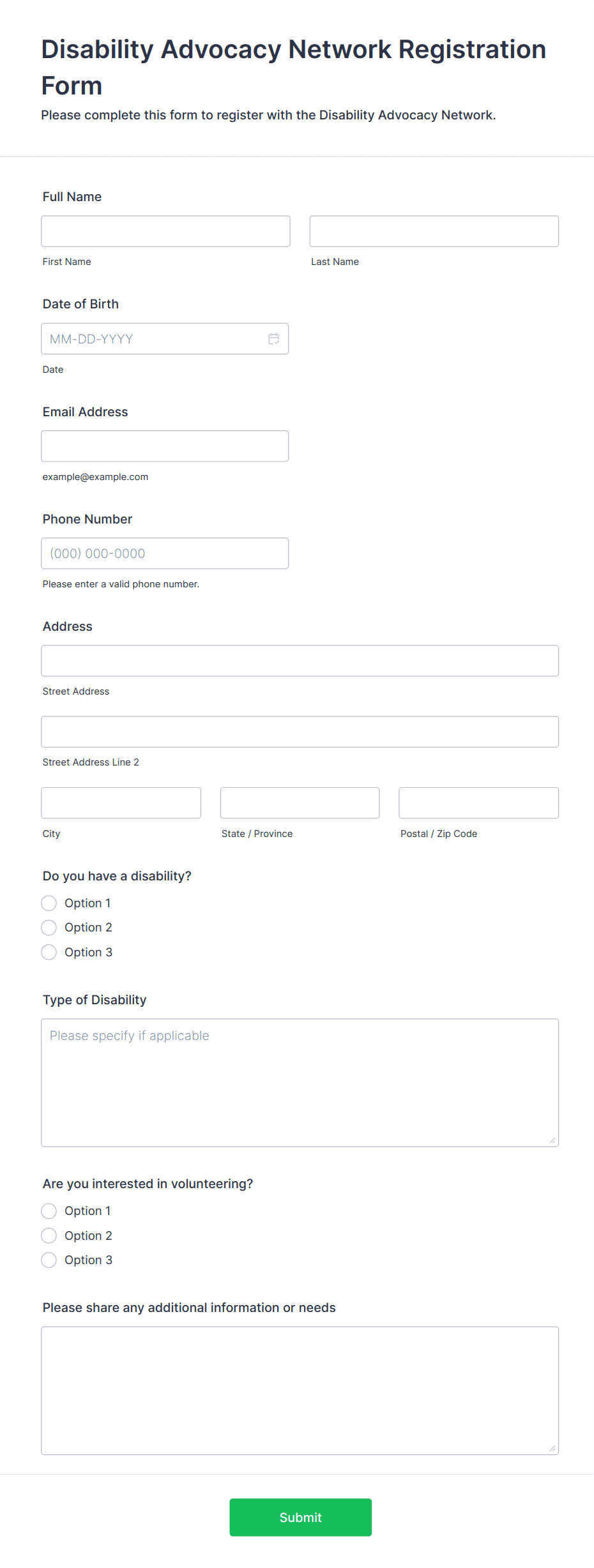Image resolution: width=594 pixels, height=1568 pixels.
Task: Click the First Name input field
Action: [x=165, y=231]
